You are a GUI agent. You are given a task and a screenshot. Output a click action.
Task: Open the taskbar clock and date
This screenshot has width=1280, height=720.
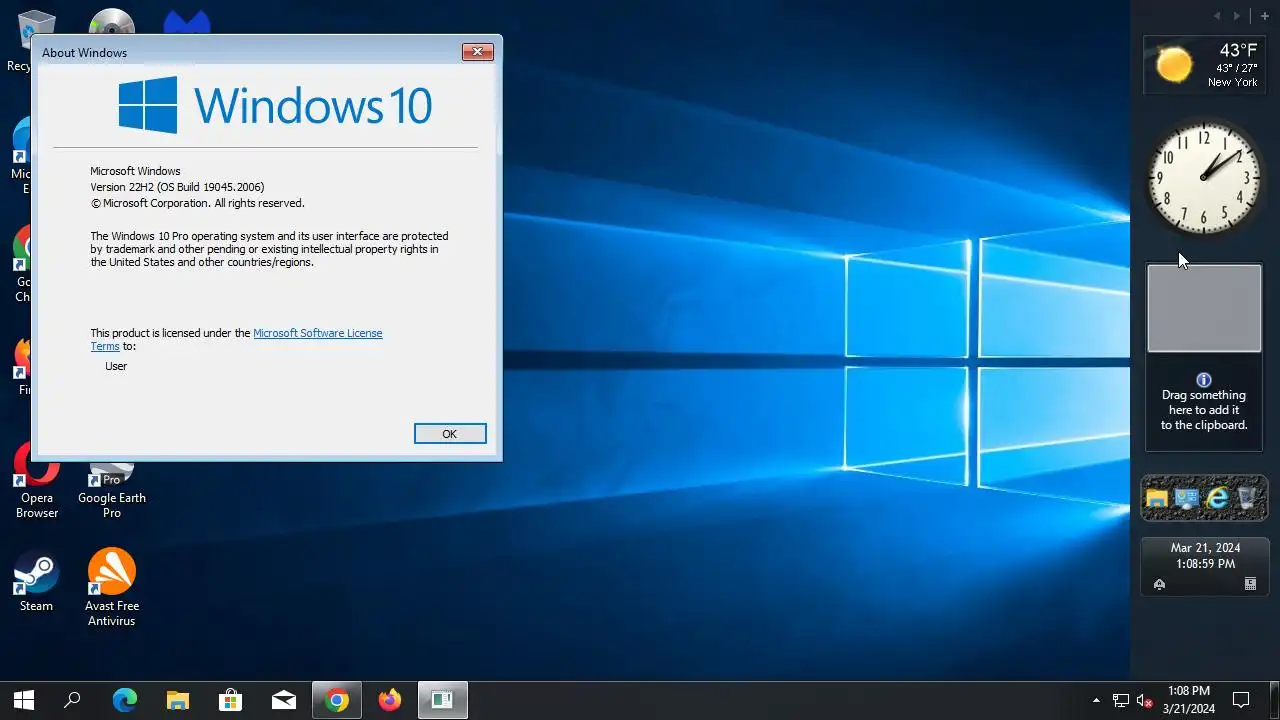pyautogui.click(x=1189, y=700)
